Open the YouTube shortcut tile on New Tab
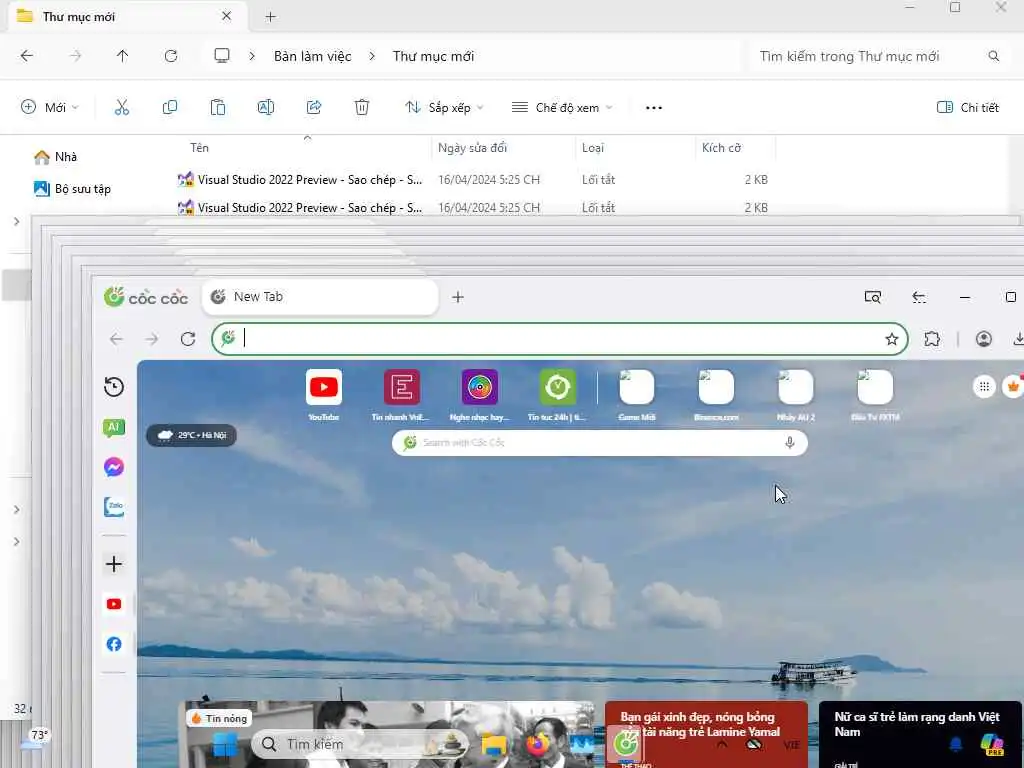 (324, 394)
